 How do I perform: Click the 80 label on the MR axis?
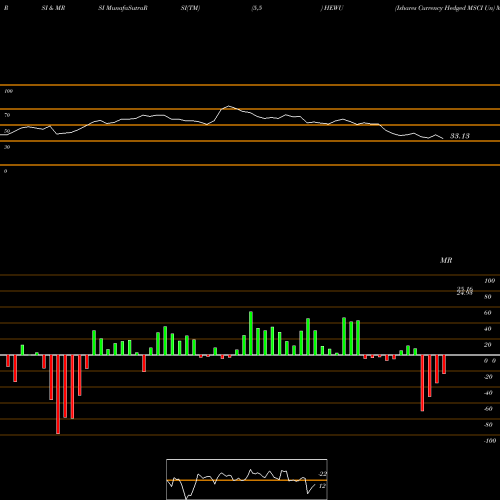pos(488,297)
